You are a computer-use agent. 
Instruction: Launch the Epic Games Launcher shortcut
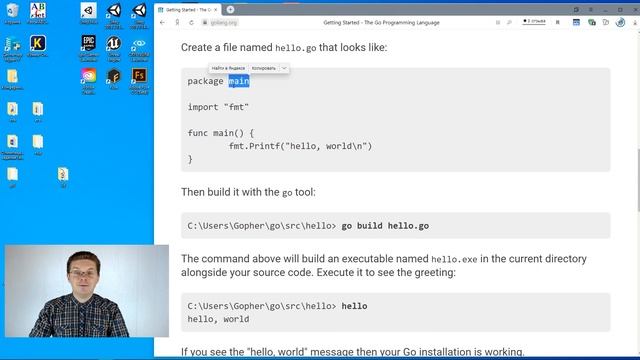pyautogui.click(x=89, y=48)
